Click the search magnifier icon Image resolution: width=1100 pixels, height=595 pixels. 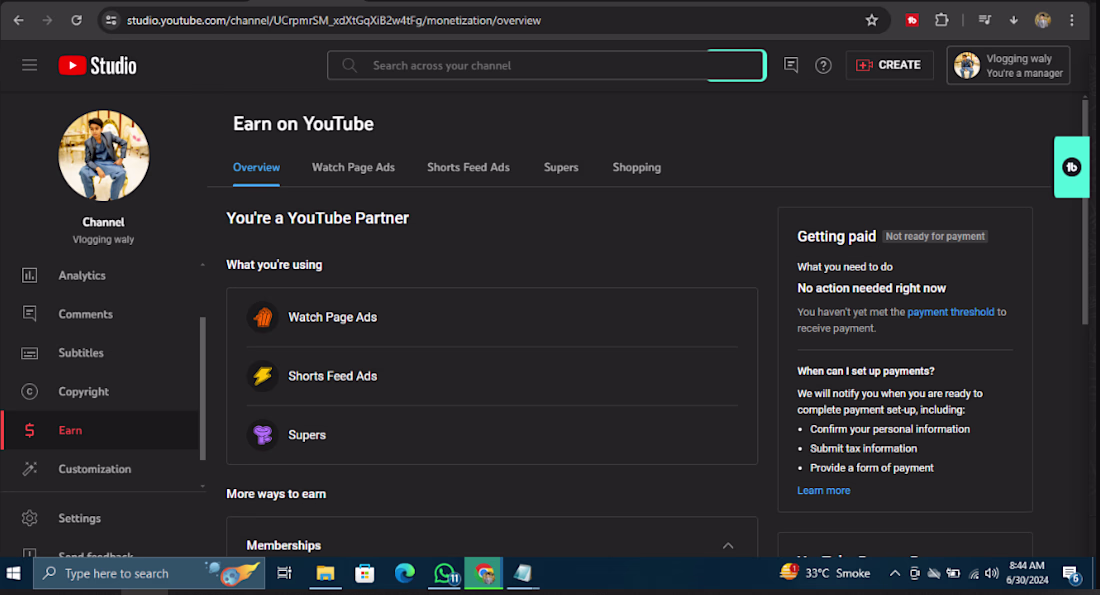coord(349,65)
